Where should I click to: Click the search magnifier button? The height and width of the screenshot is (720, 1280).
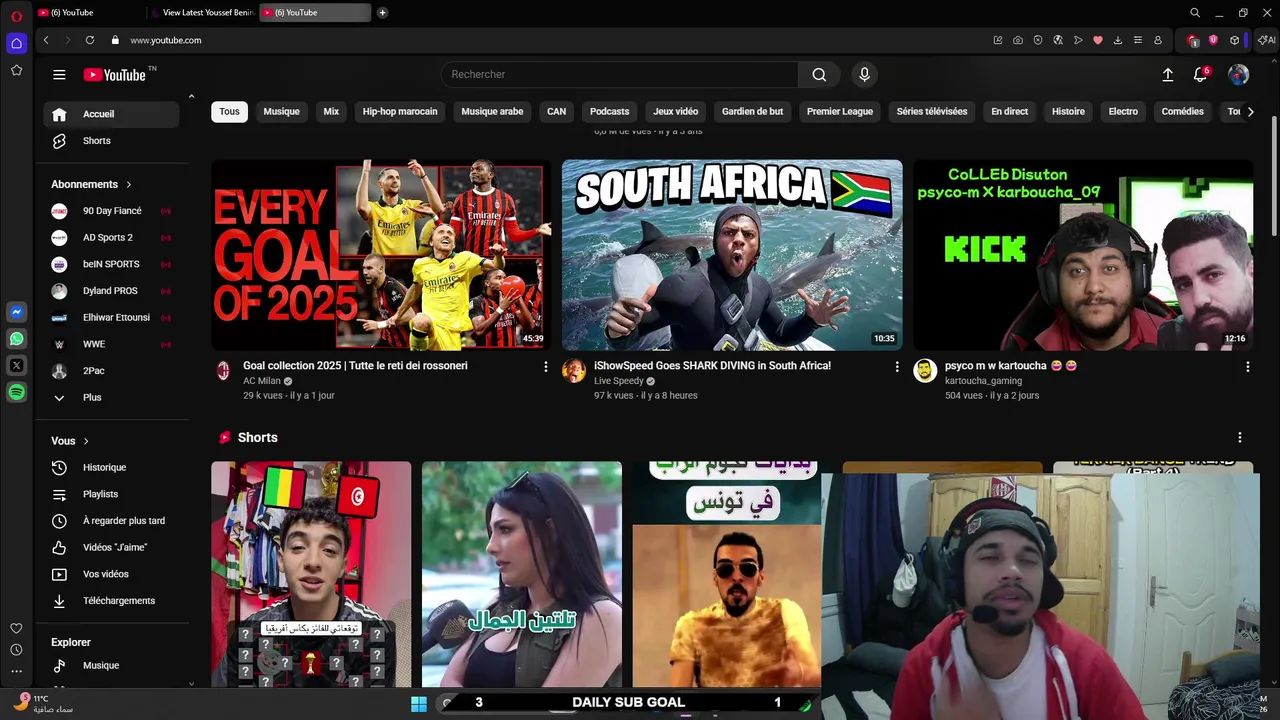pyautogui.click(x=819, y=74)
